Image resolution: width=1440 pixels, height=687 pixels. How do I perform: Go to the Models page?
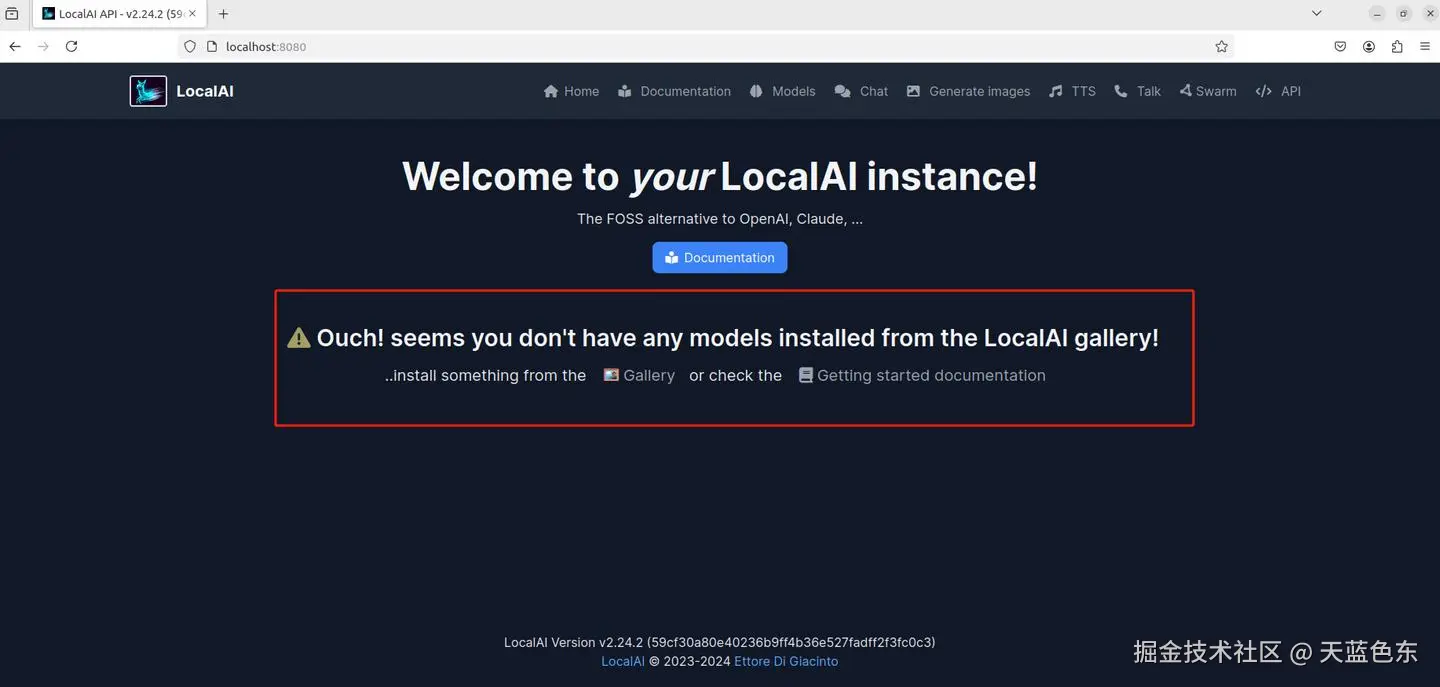click(x=782, y=91)
